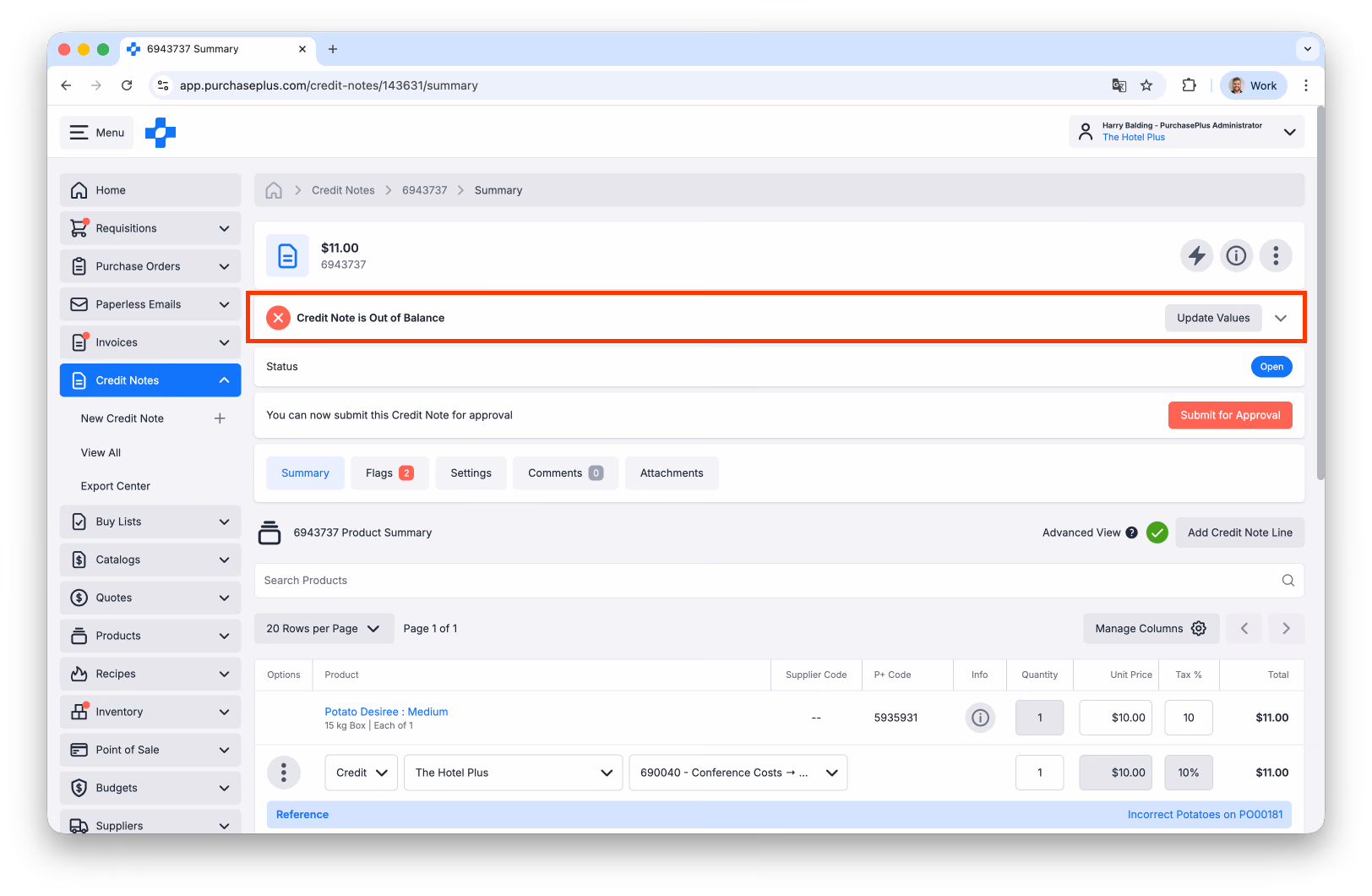Click the home breadcrumb icon

pyautogui.click(x=274, y=190)
